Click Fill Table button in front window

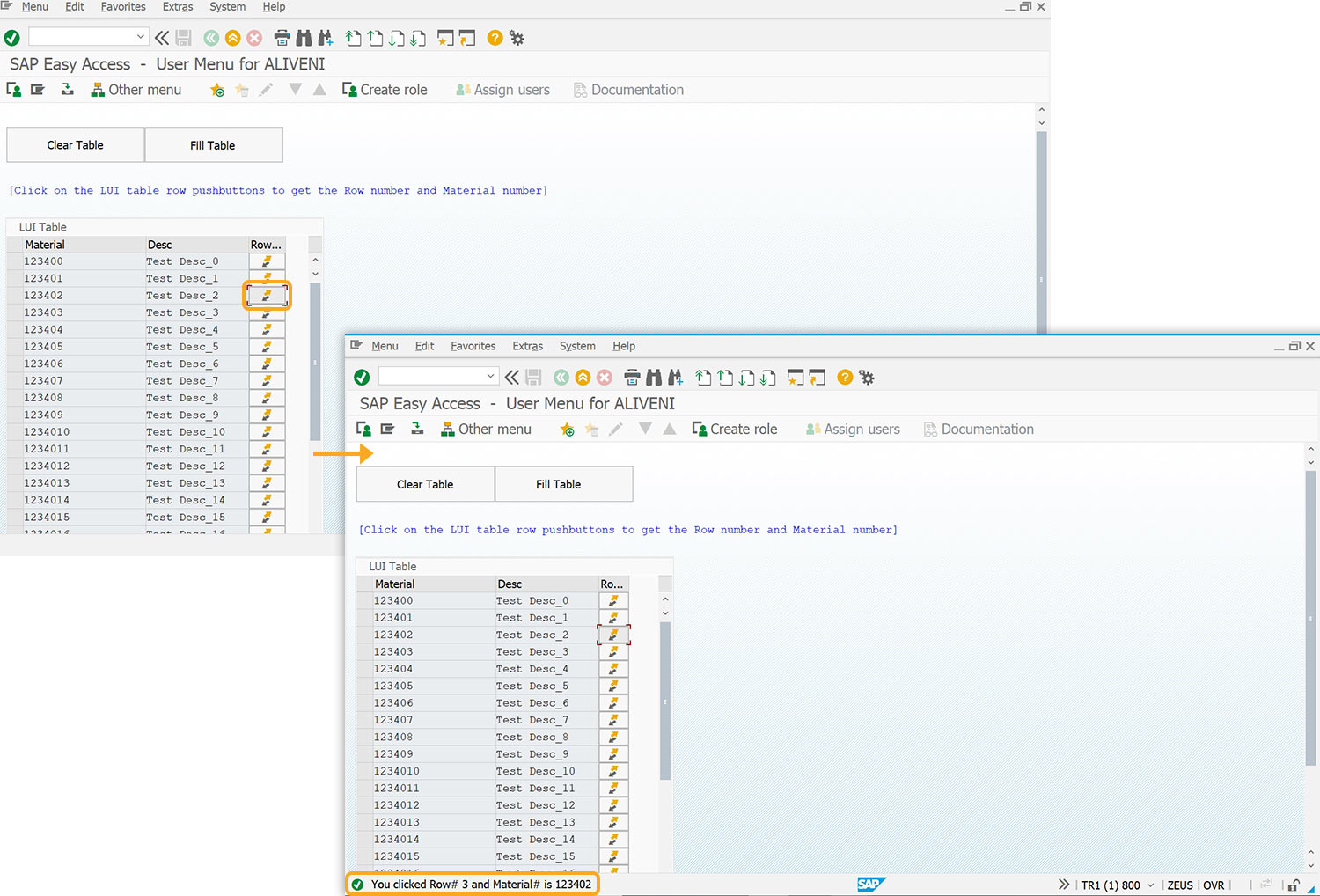(x=564, y=484)
